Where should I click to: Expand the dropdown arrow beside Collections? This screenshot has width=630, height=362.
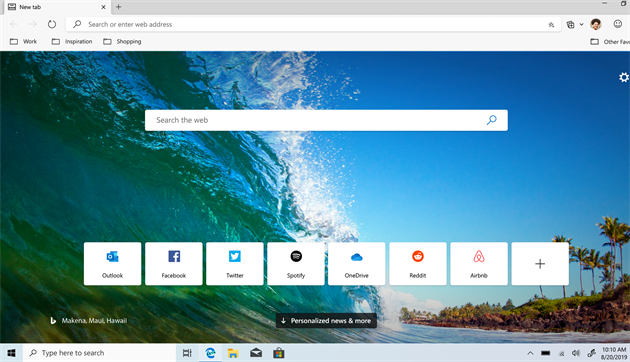[x=581, y=25]
